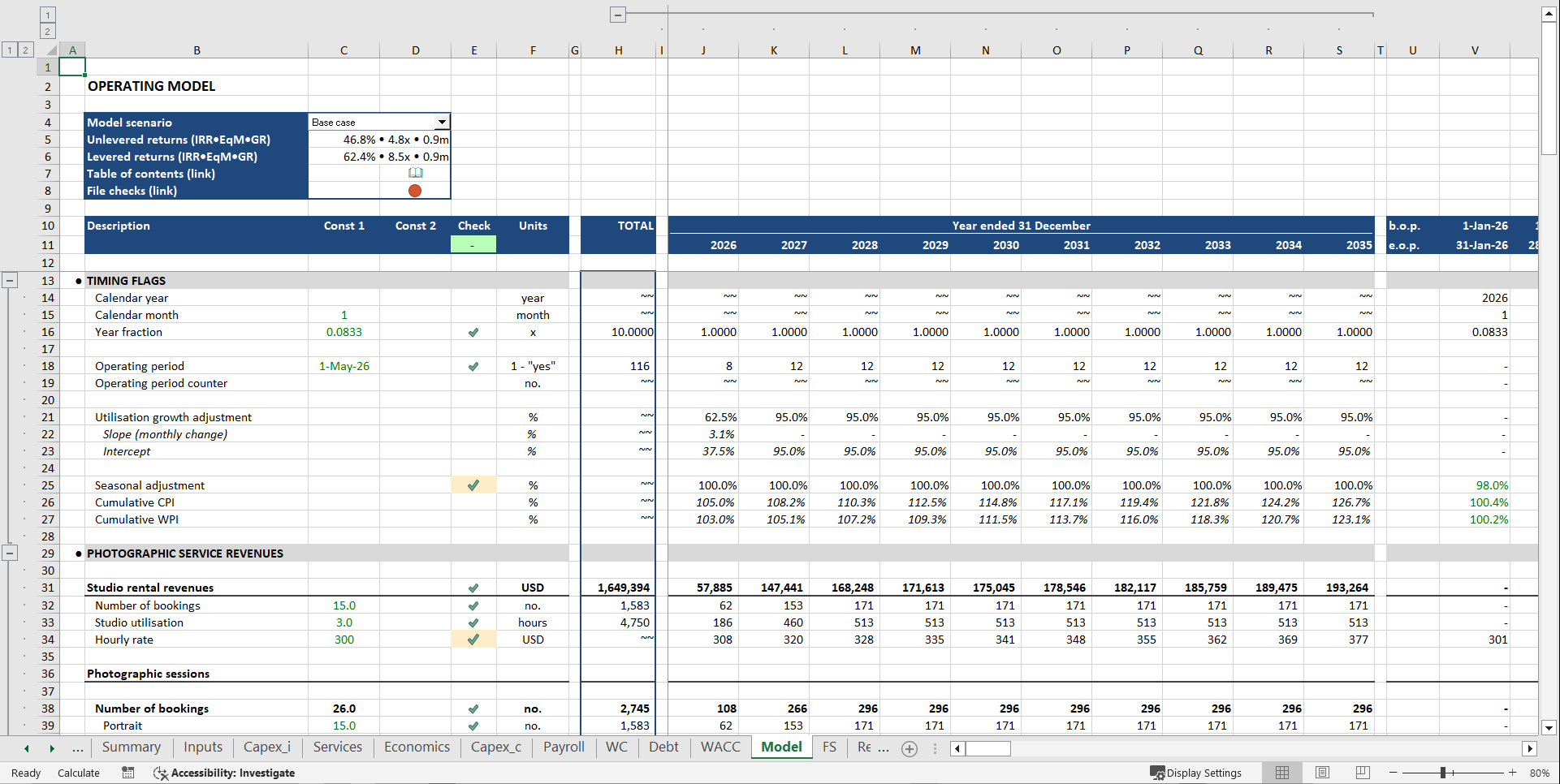Add a new sheet with the plus button

(909, 748)
